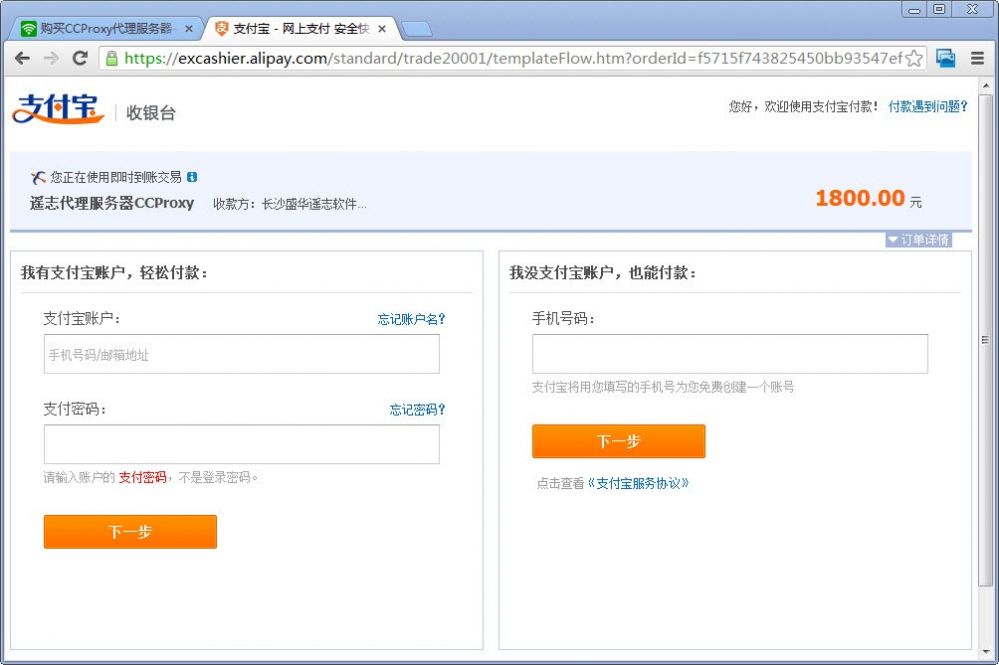
Task: Click the product name 遥志代理服务器CCProxy
Action: point(111,203)
